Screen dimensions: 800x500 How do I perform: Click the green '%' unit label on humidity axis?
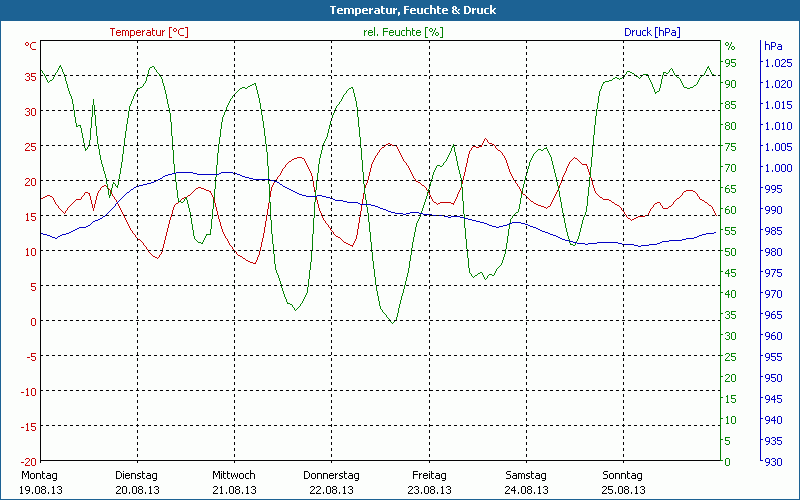coord(730,46)
